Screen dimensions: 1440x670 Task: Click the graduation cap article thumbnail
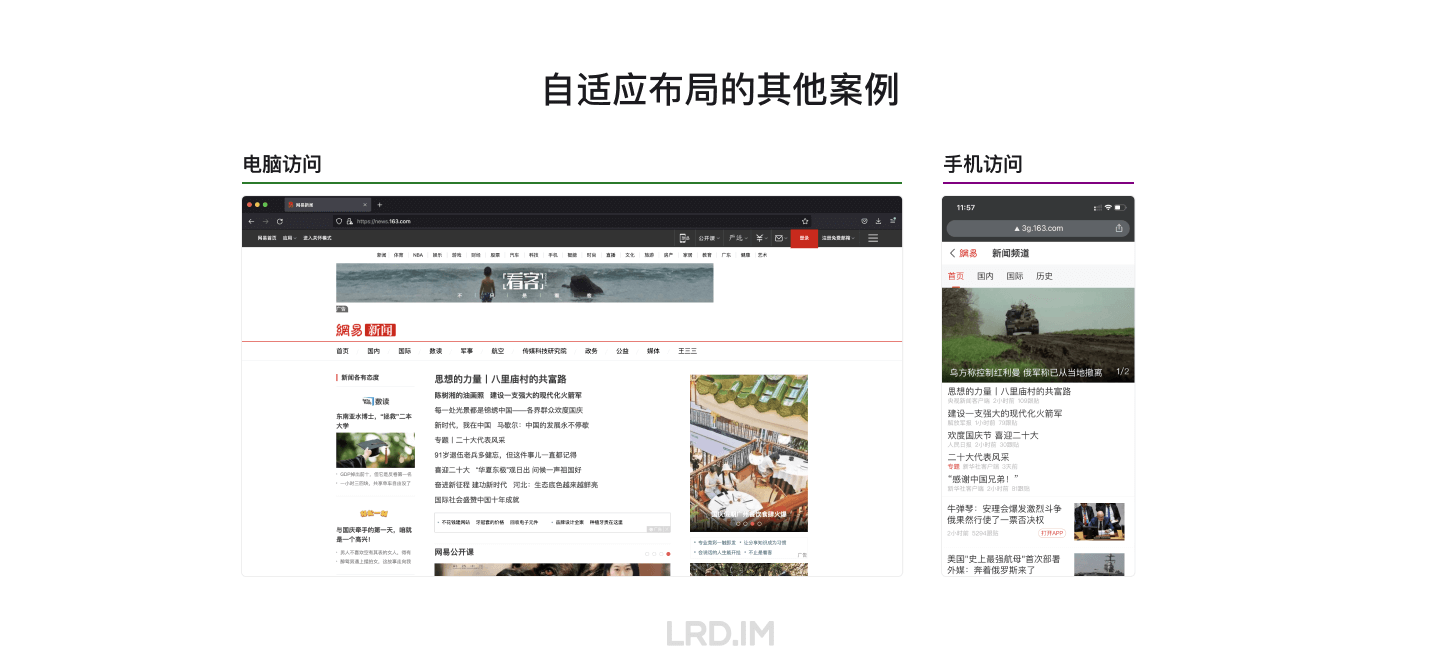375,450
